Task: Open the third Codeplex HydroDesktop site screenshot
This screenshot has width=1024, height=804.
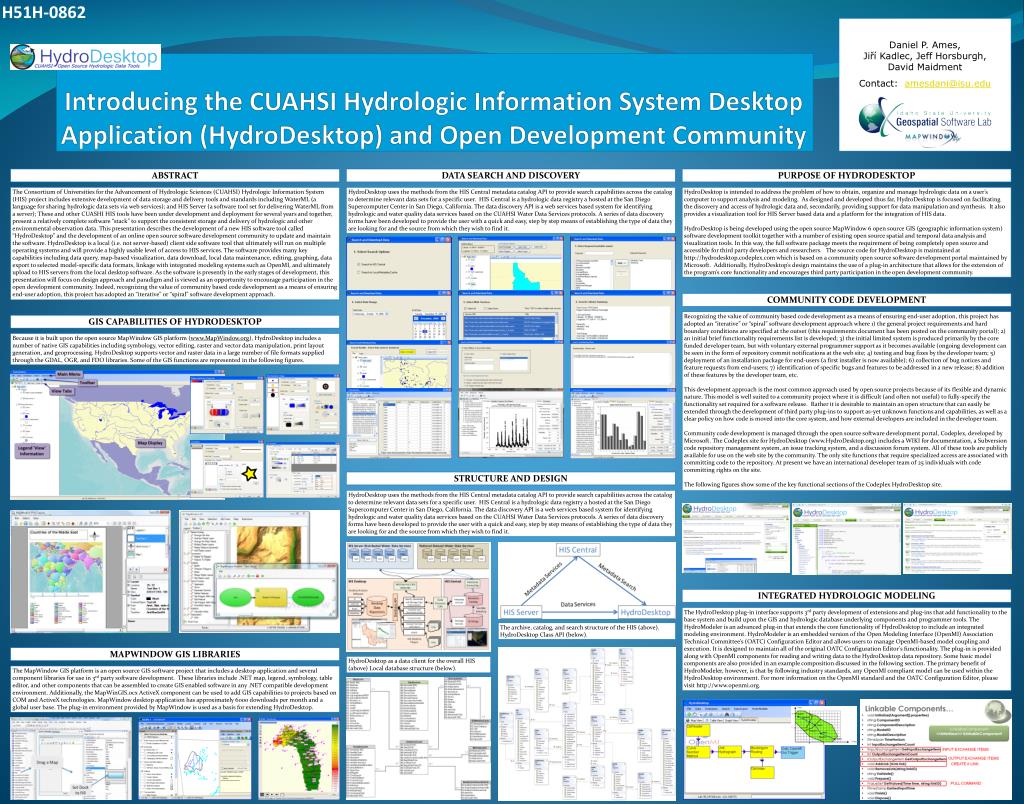Action: (957, 539)
